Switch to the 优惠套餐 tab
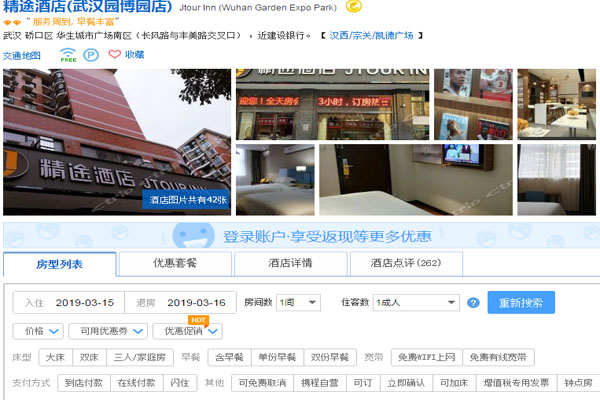 pos(175,263)
